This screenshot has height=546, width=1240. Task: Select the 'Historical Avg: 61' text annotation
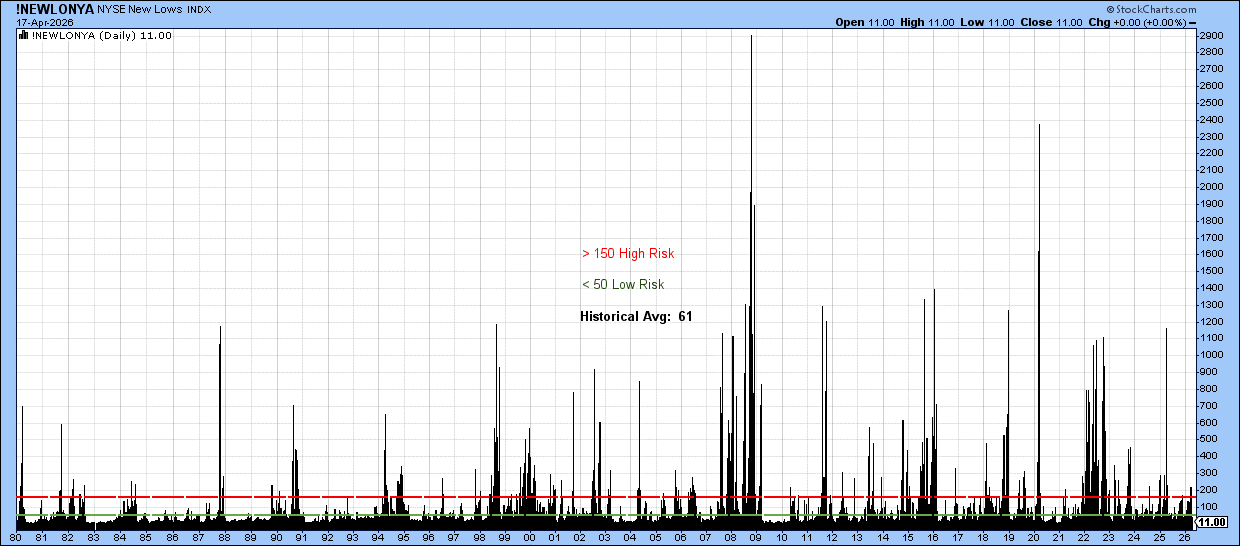point(636,317)
